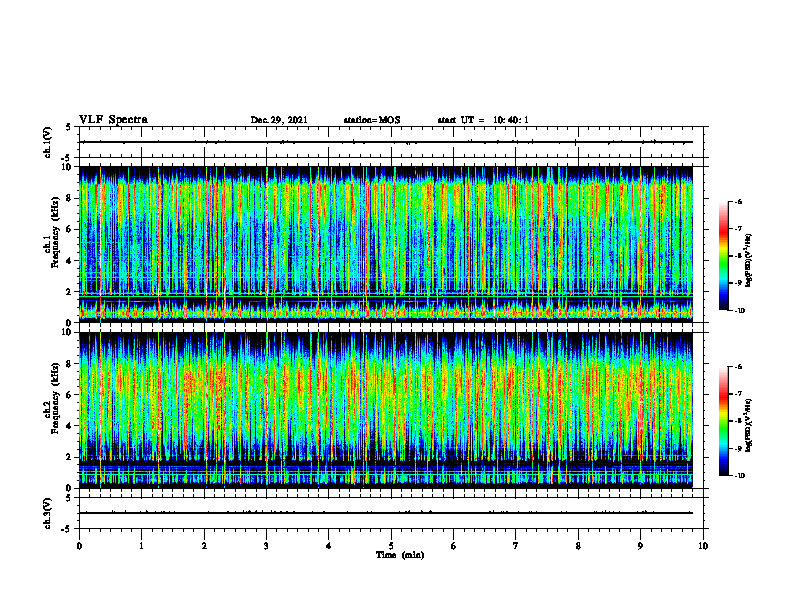The height and width of the screenshot is (612, 792).
Task: Click inside the ch.1 spectrogram plot
Action: pos(386,244)
